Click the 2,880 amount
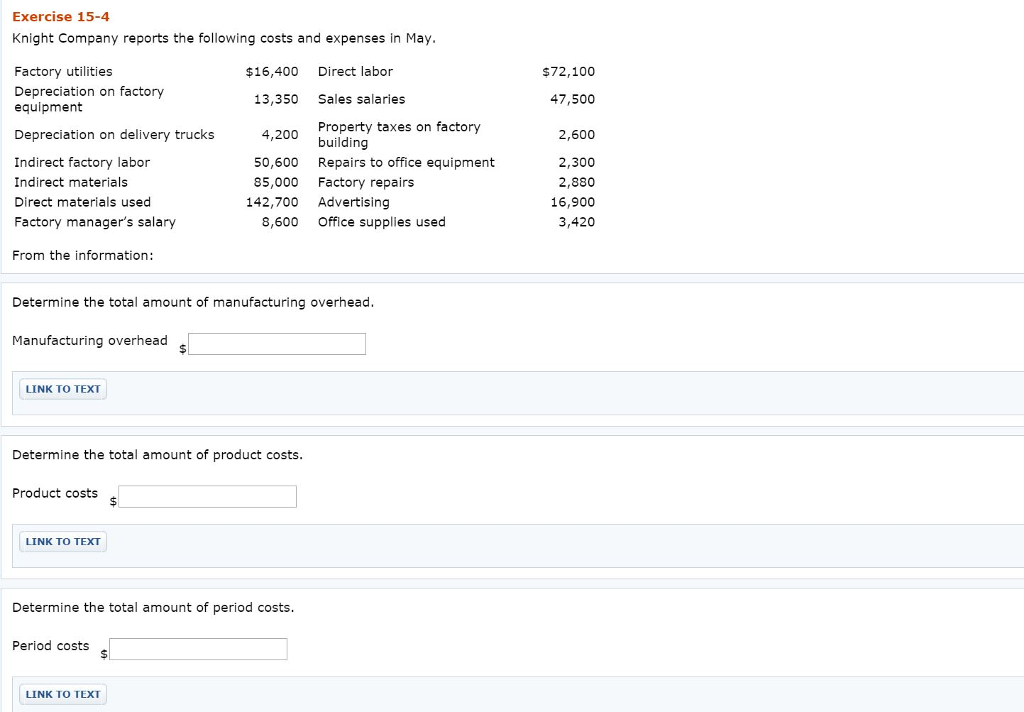 pyautogui.click(x=577, y=182)
